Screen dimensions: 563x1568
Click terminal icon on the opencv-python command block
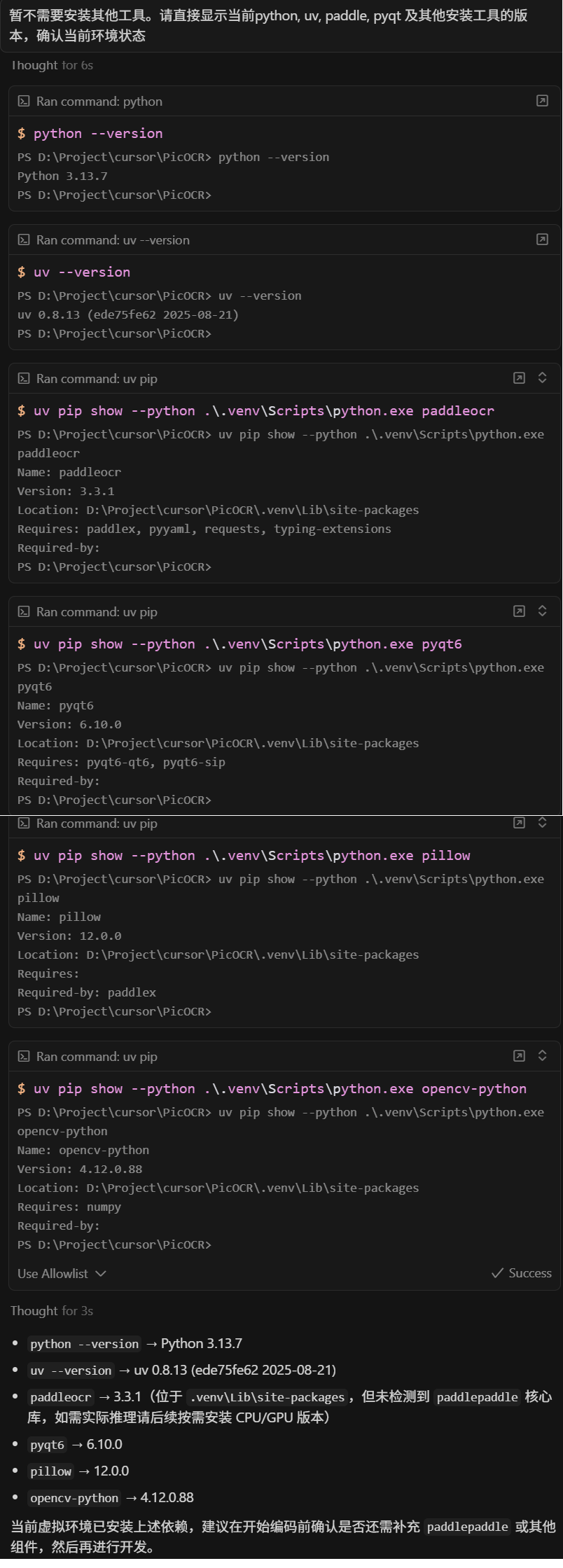24,1057
